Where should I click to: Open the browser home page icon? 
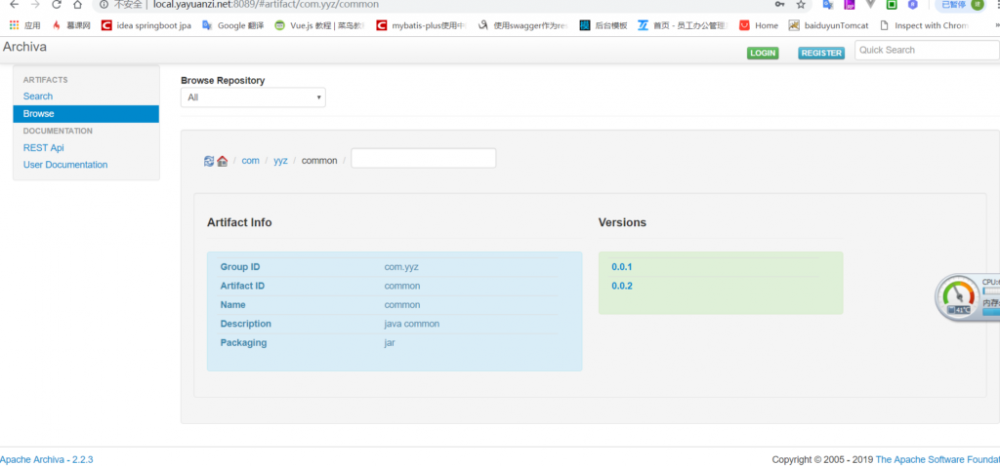click(77, 4)
